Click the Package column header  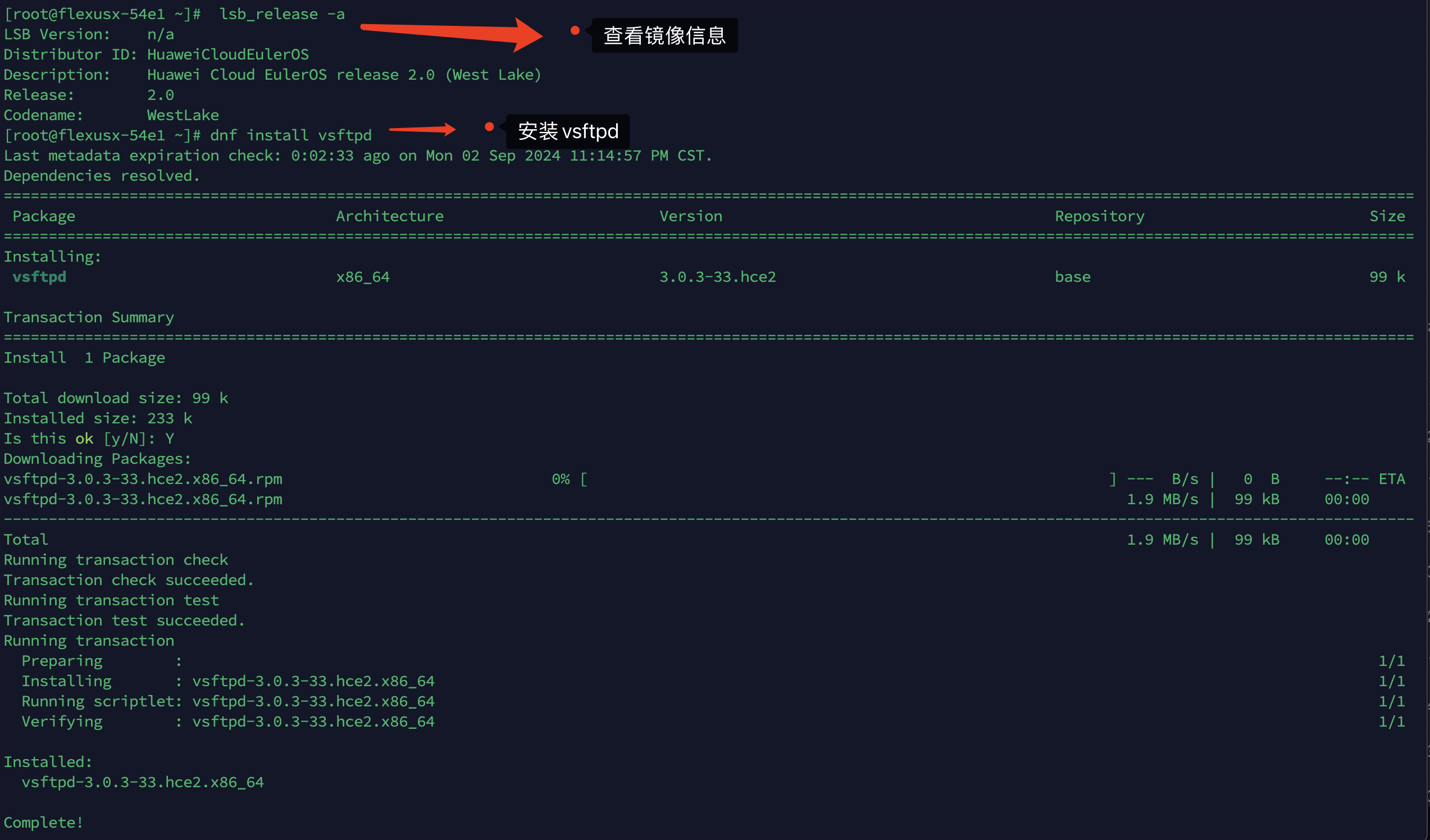coord(44,216)
